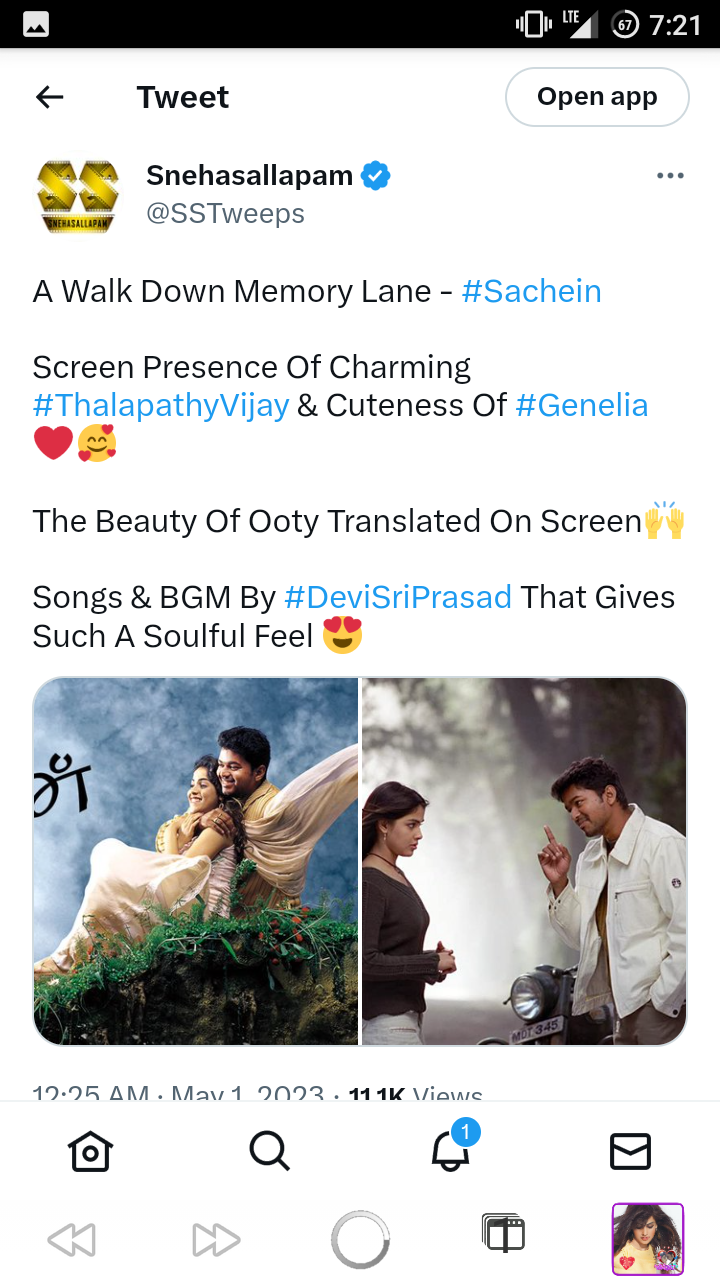Tap the circular browser home button
Image resolution: width=720 pixels, height=1280 pixels.
pyautogui.click(x=360, y=1240)
